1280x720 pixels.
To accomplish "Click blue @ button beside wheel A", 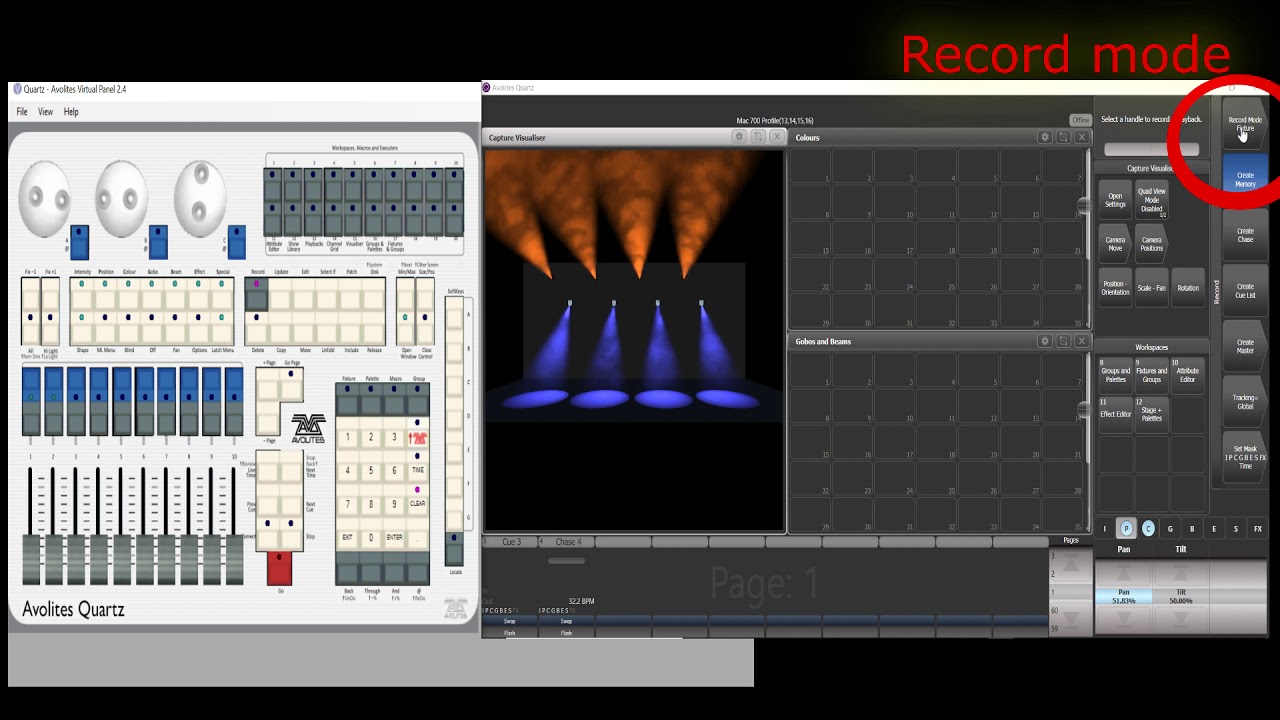I will click(x=80, y=243).
